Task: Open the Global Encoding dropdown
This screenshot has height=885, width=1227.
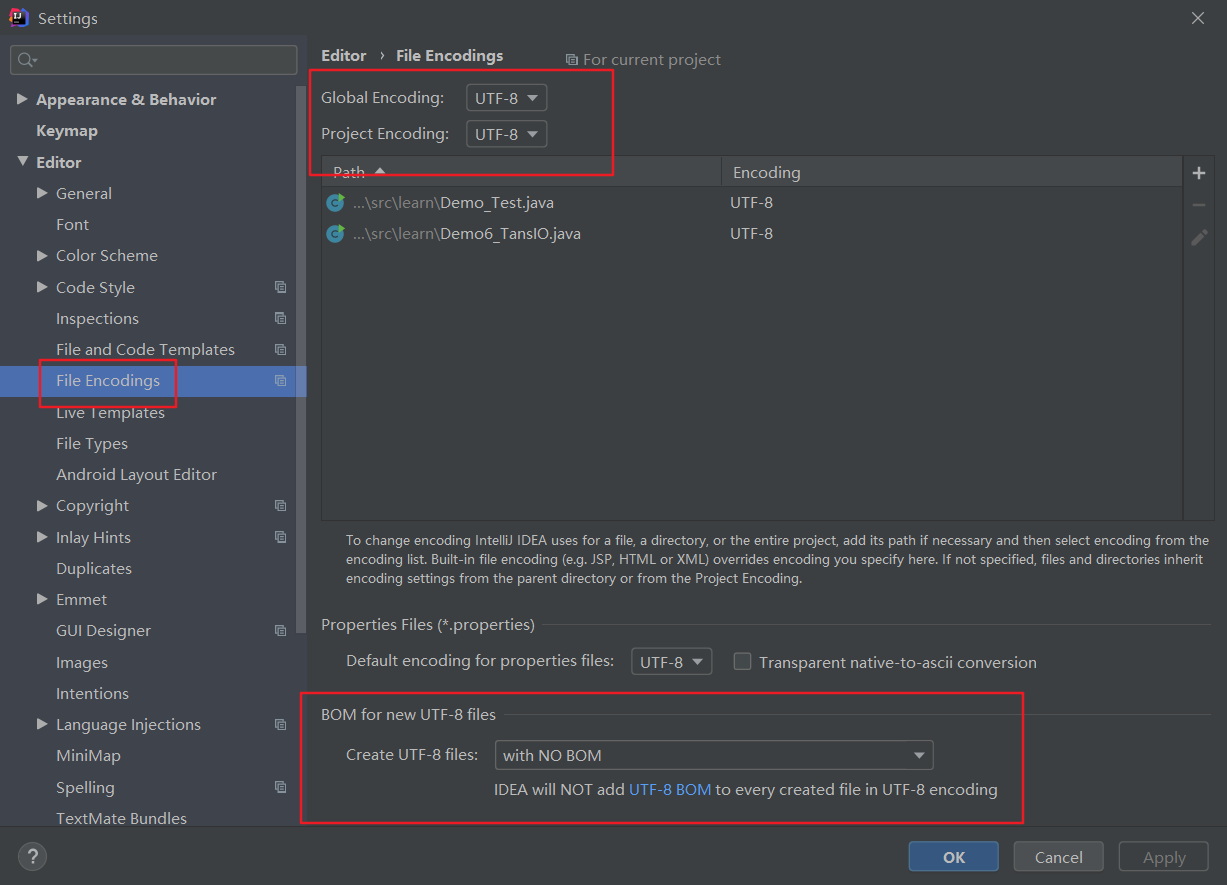Action: tap(506, 98)
